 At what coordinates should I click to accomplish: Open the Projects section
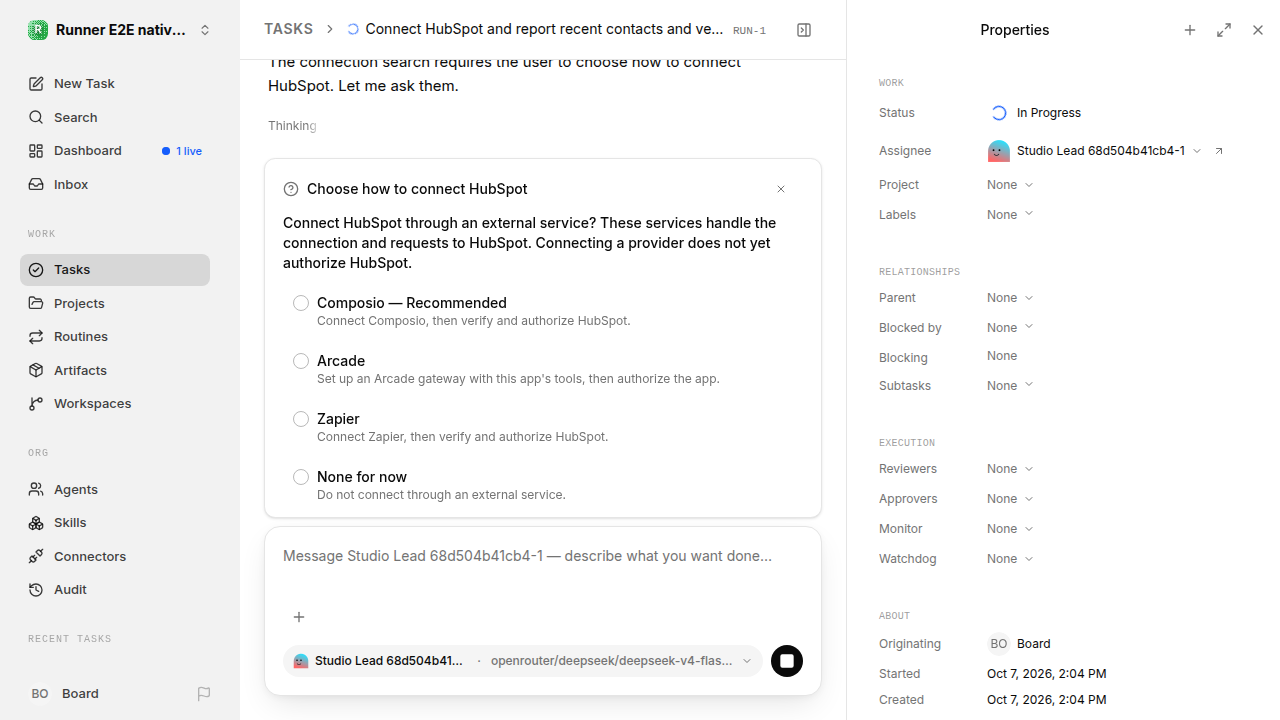coord(115,303)
